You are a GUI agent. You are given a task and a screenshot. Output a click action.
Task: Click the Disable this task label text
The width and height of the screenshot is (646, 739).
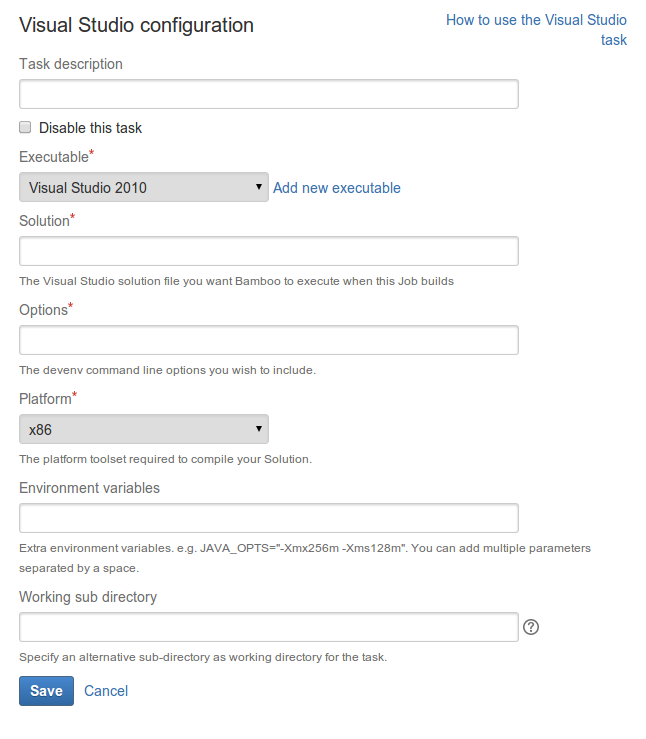(90, 128)
